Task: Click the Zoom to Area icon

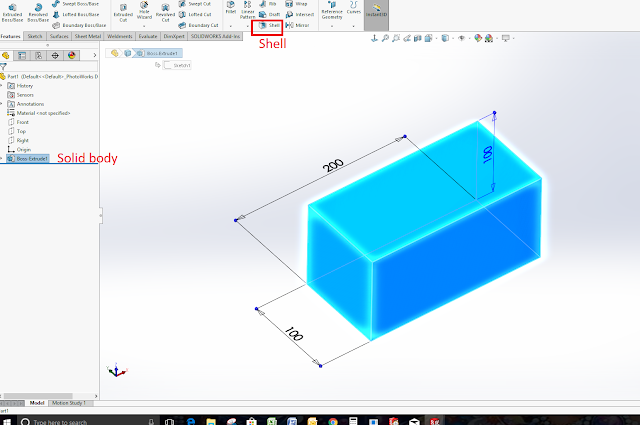Action: click(396, 38)
